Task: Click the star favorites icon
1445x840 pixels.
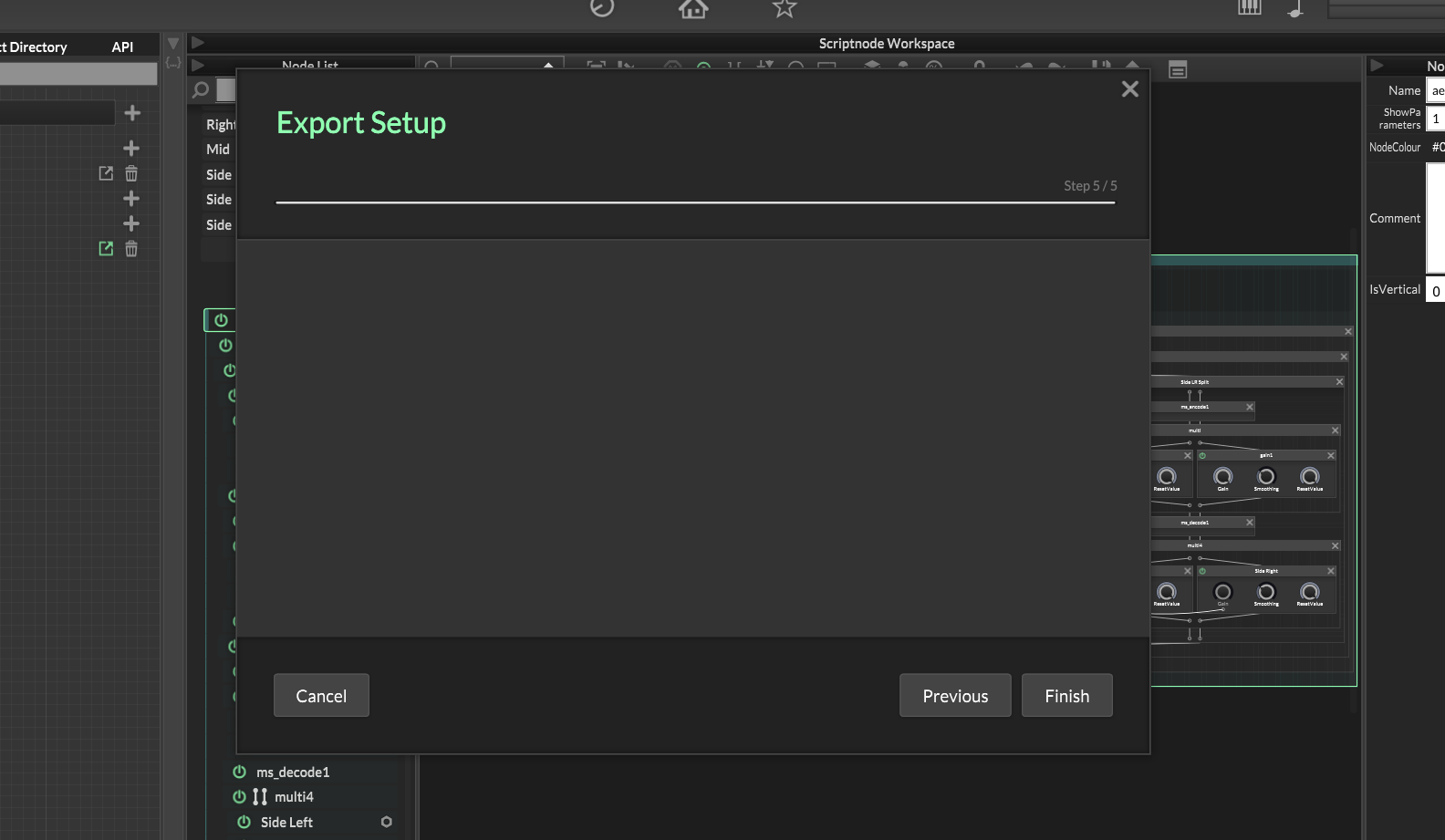Action: pyautogui.click(x=785, y=8)
